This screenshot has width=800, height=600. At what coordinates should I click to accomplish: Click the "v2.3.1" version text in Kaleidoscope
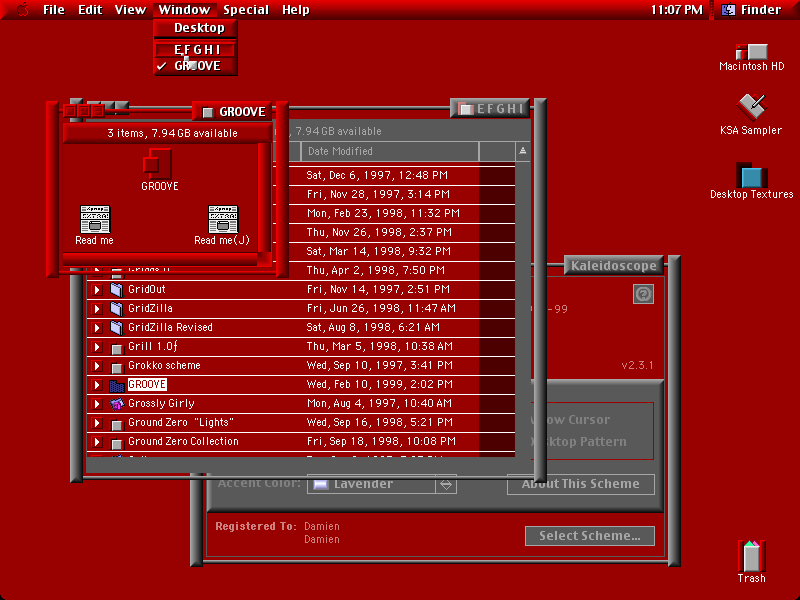click(x=637, y=365)
